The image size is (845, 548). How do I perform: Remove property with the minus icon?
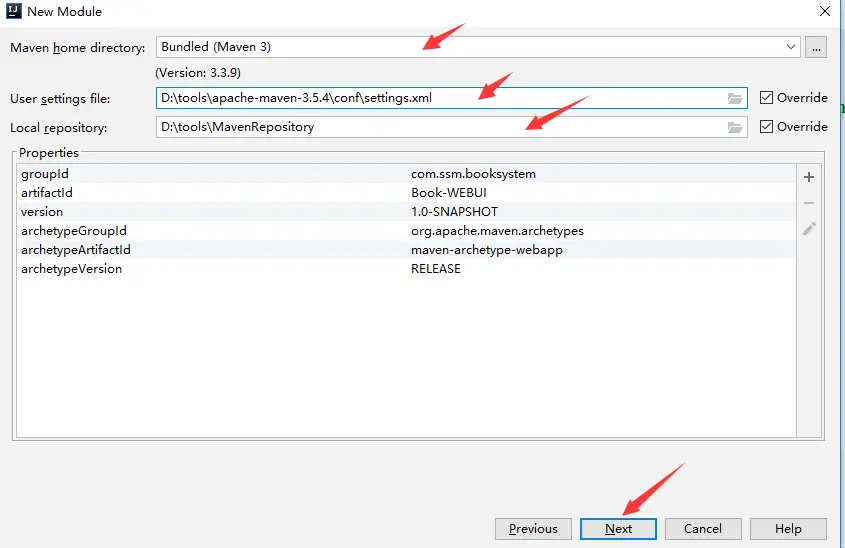[808, 203]
